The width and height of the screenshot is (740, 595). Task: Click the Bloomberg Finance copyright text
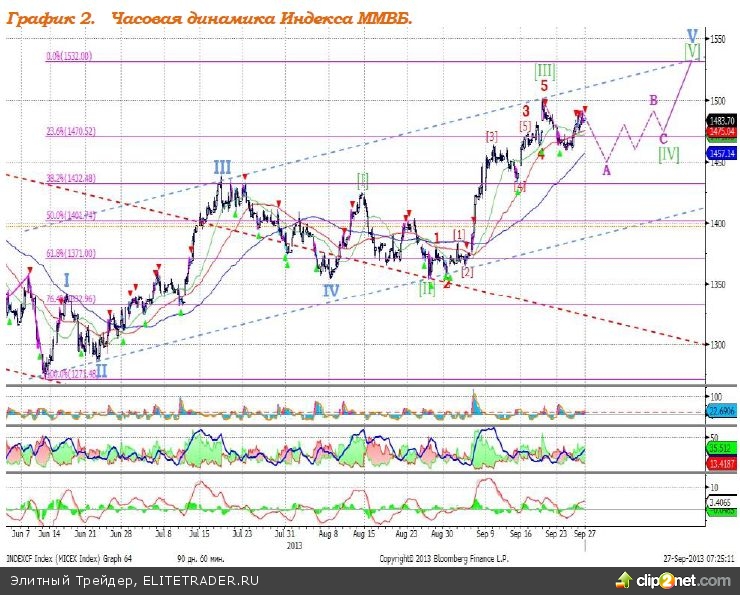point(467,557)
